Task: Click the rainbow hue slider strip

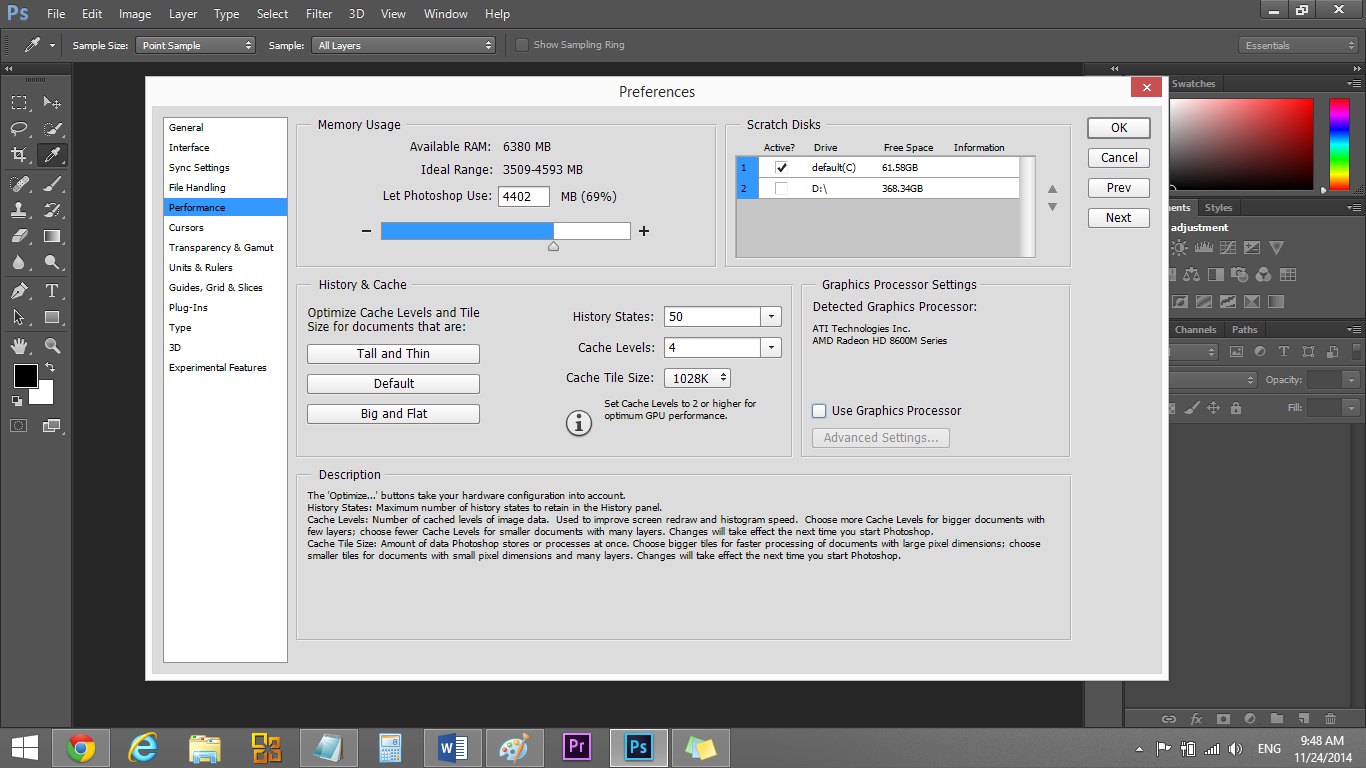Action: point(1338,144)
